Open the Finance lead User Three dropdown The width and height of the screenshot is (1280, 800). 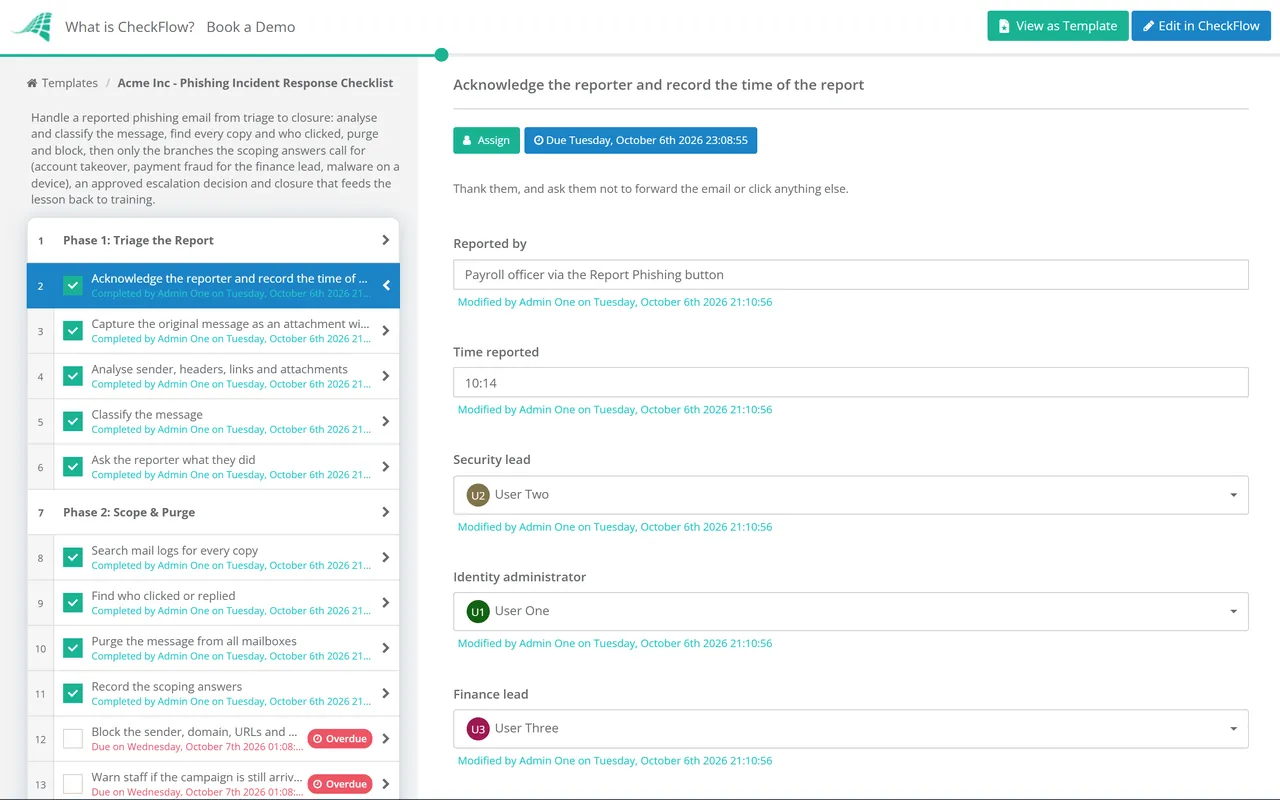point(850,729)
